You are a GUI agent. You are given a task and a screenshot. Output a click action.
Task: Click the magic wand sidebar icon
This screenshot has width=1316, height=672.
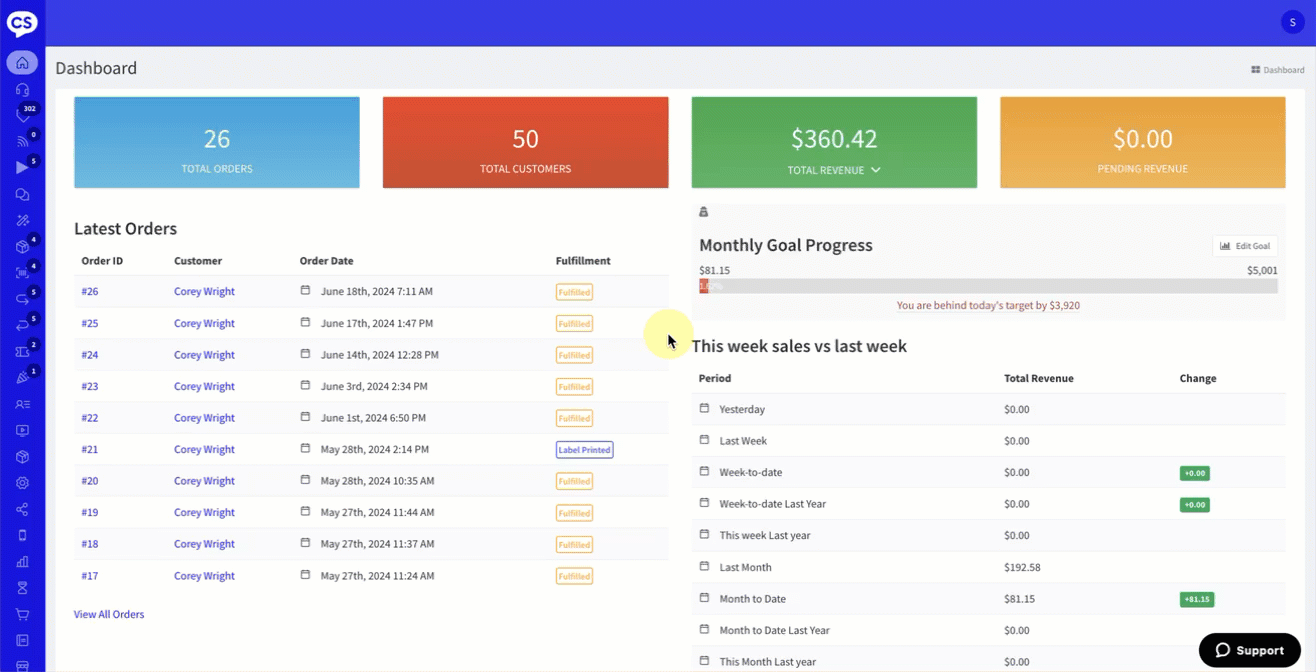coord(22,221)
